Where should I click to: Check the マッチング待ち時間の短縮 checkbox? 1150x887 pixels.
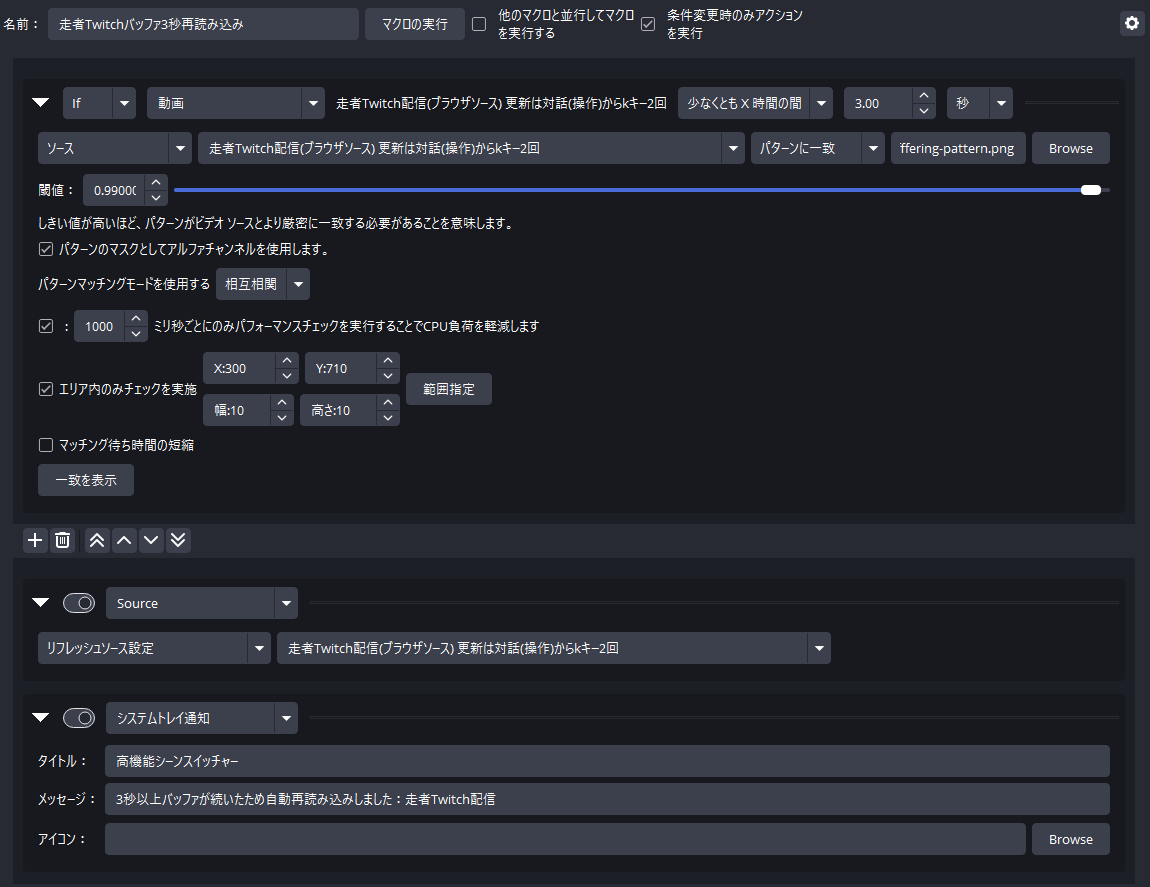(x=46, y=445)
